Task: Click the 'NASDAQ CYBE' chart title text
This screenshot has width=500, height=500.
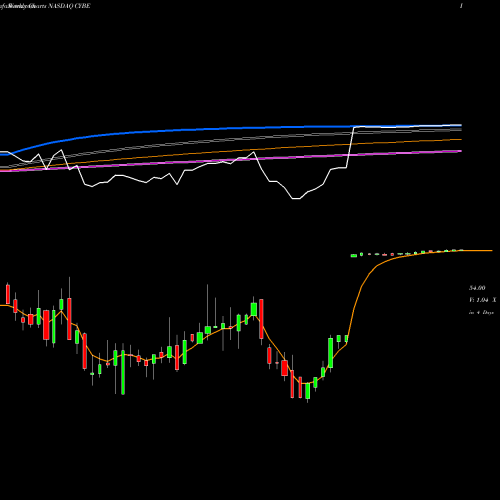Action: [x=69, y=6]
